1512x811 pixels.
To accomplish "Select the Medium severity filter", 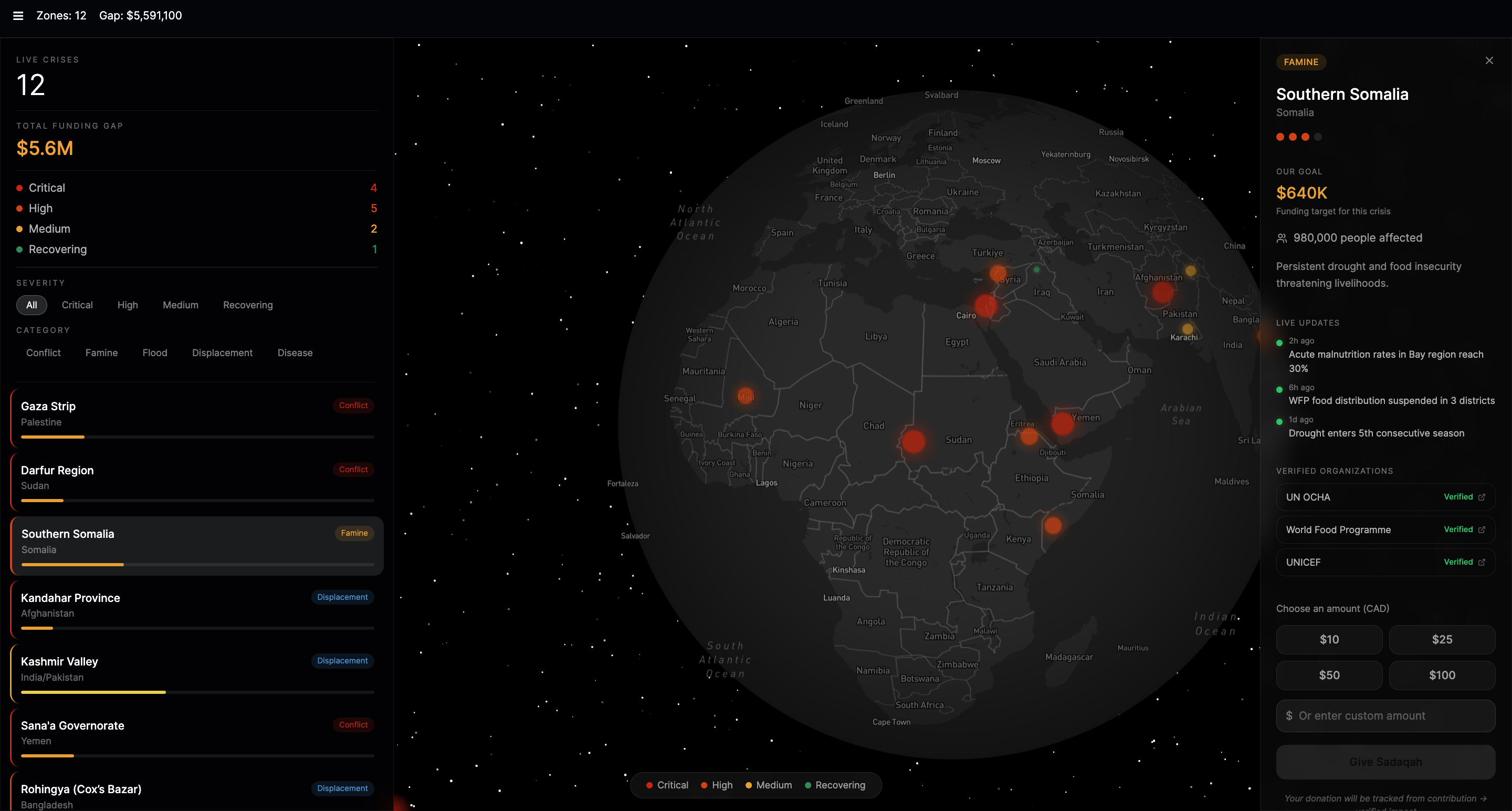I will [x=180, y=305].
